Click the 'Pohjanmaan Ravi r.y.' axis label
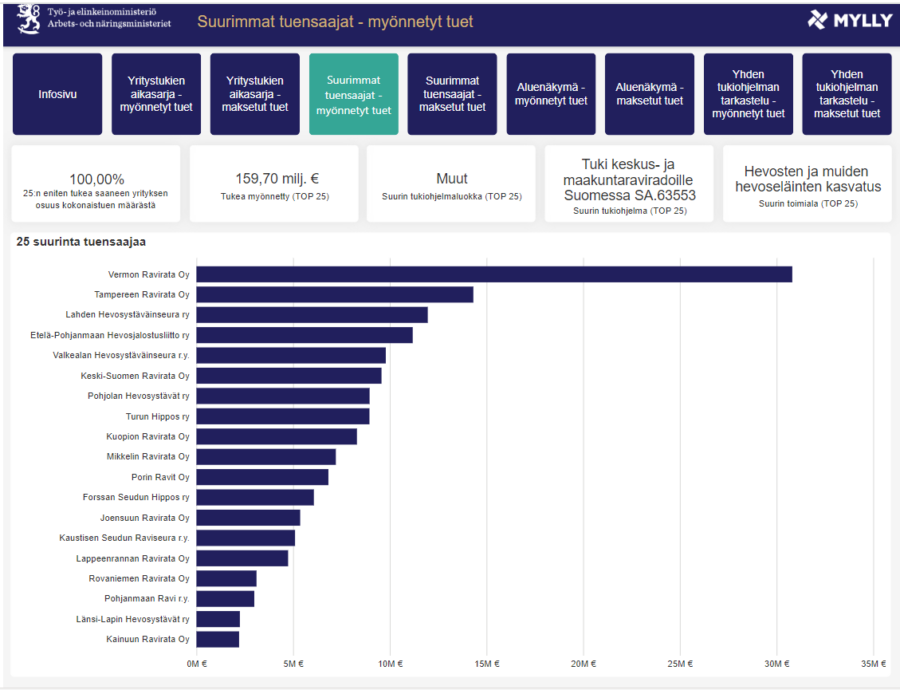Image resolution: width=900 pixels, height=690 pixels. point(147,599)
